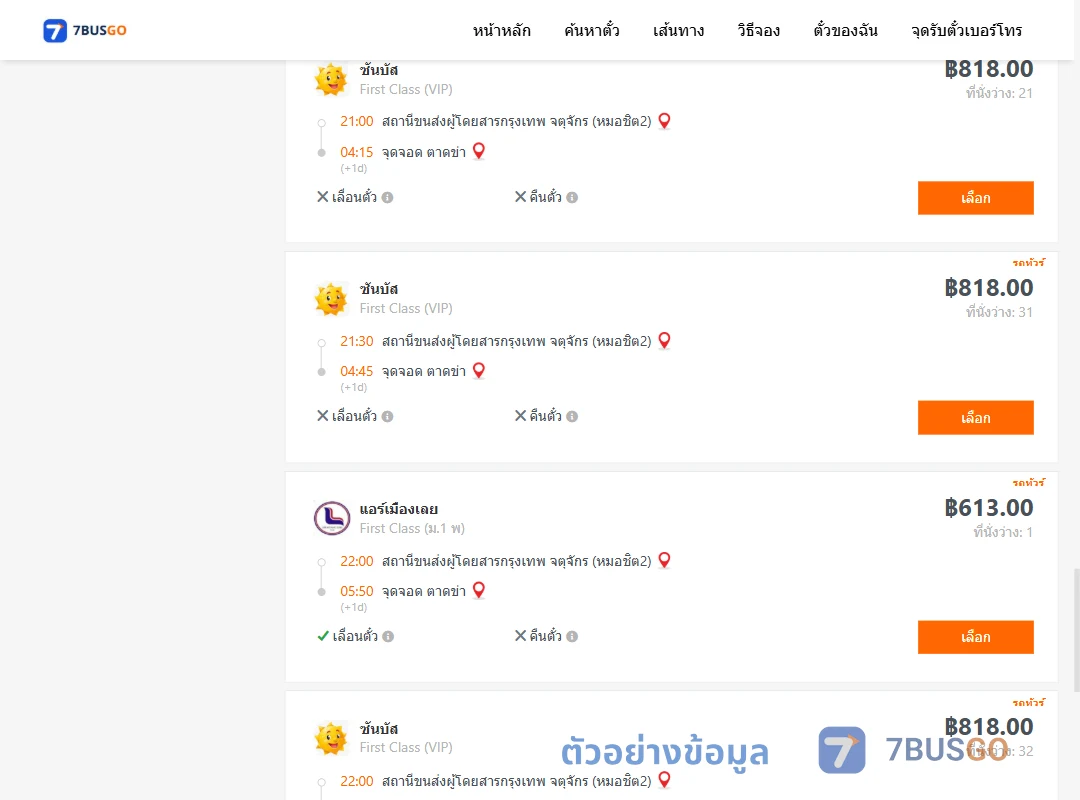Screen dimensions: 1080x800
Task: Click the ฿613.00 price text
Action: pyautogui.click(x=988, y=508)
